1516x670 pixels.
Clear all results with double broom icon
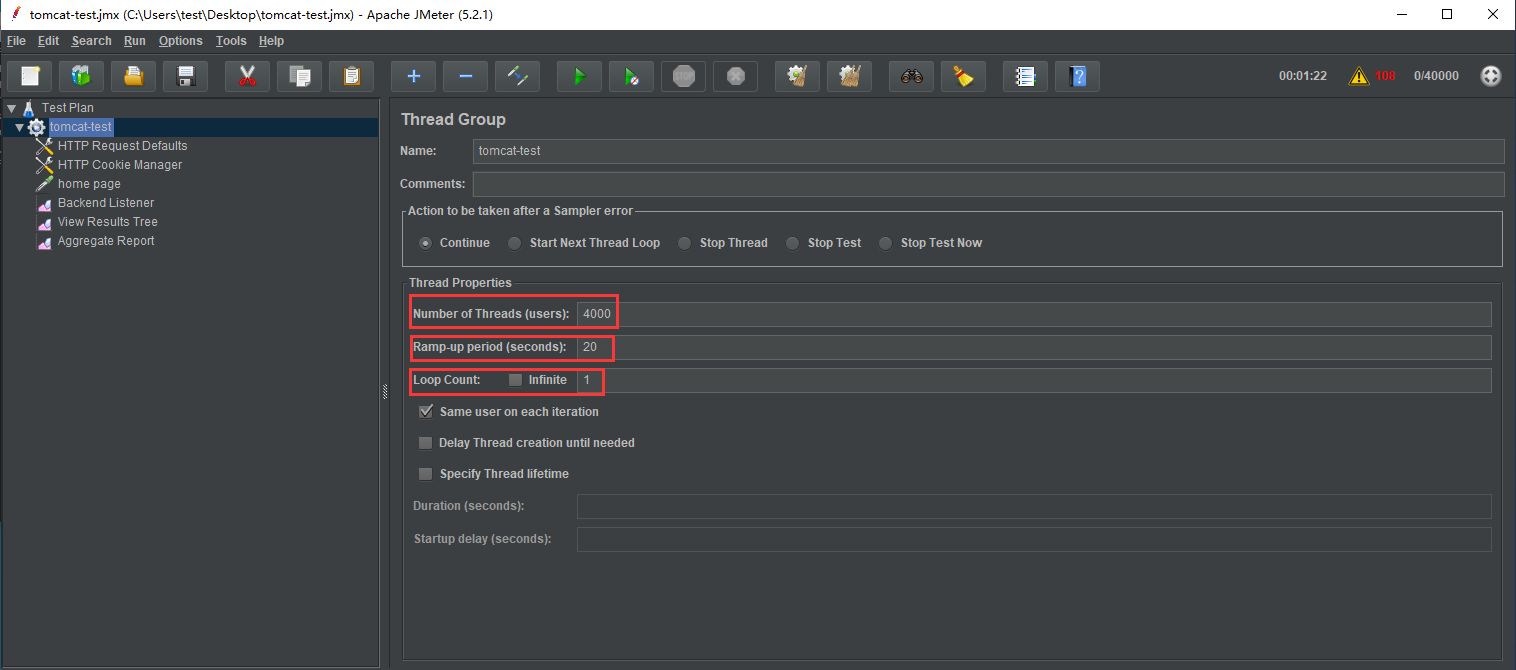[850, 76]
